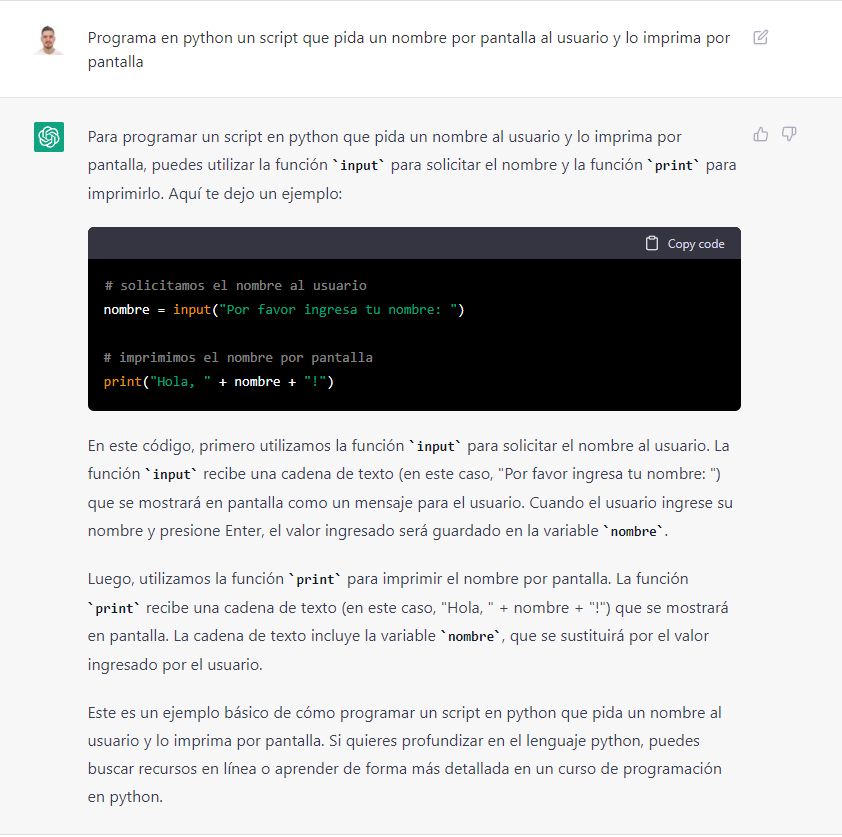Click the edit message pencil icon
Viewport: 842px width, 837px height.
(x=760, y=38)
